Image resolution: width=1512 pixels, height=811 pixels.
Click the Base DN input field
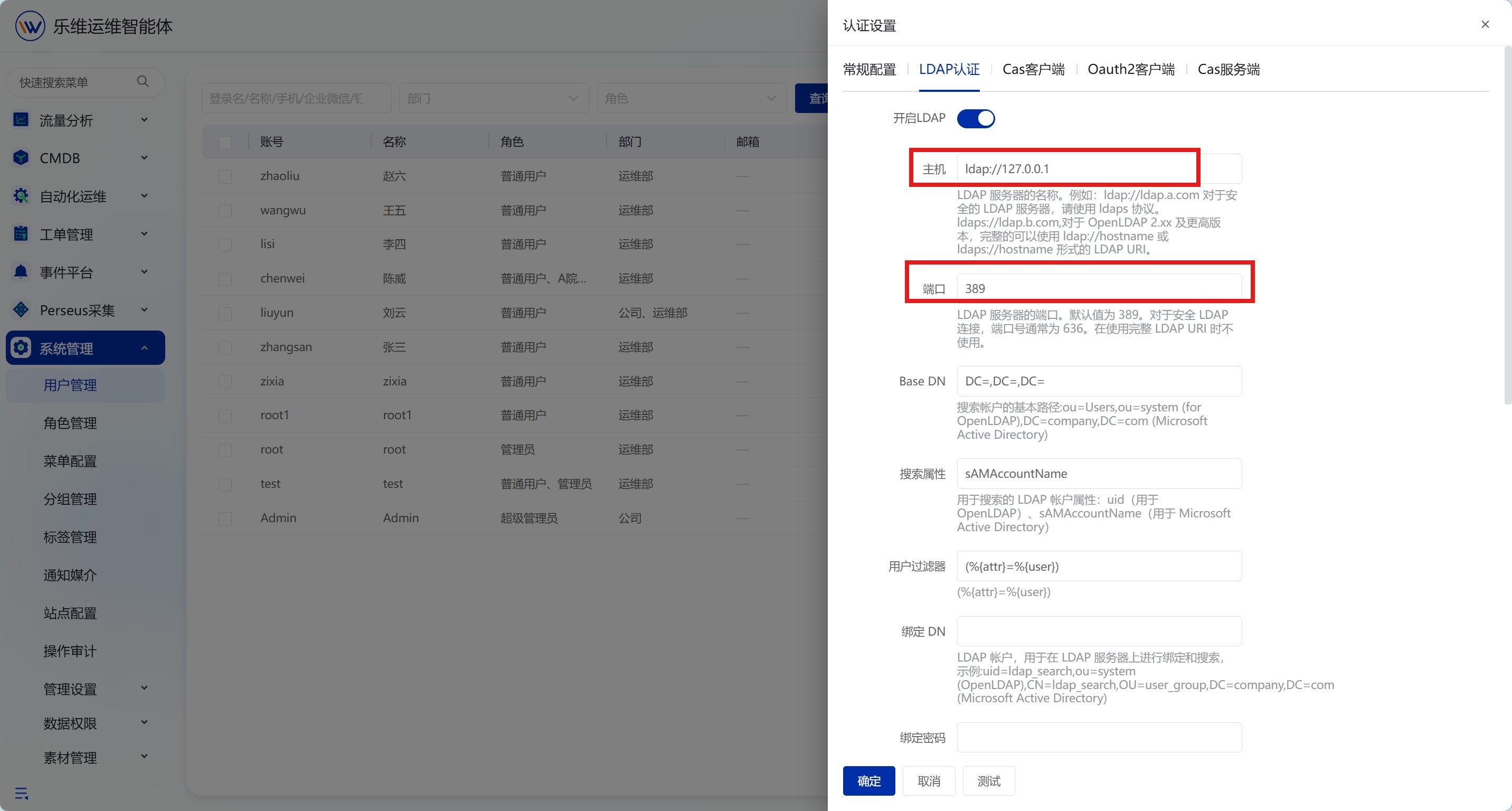[1099, 381]
